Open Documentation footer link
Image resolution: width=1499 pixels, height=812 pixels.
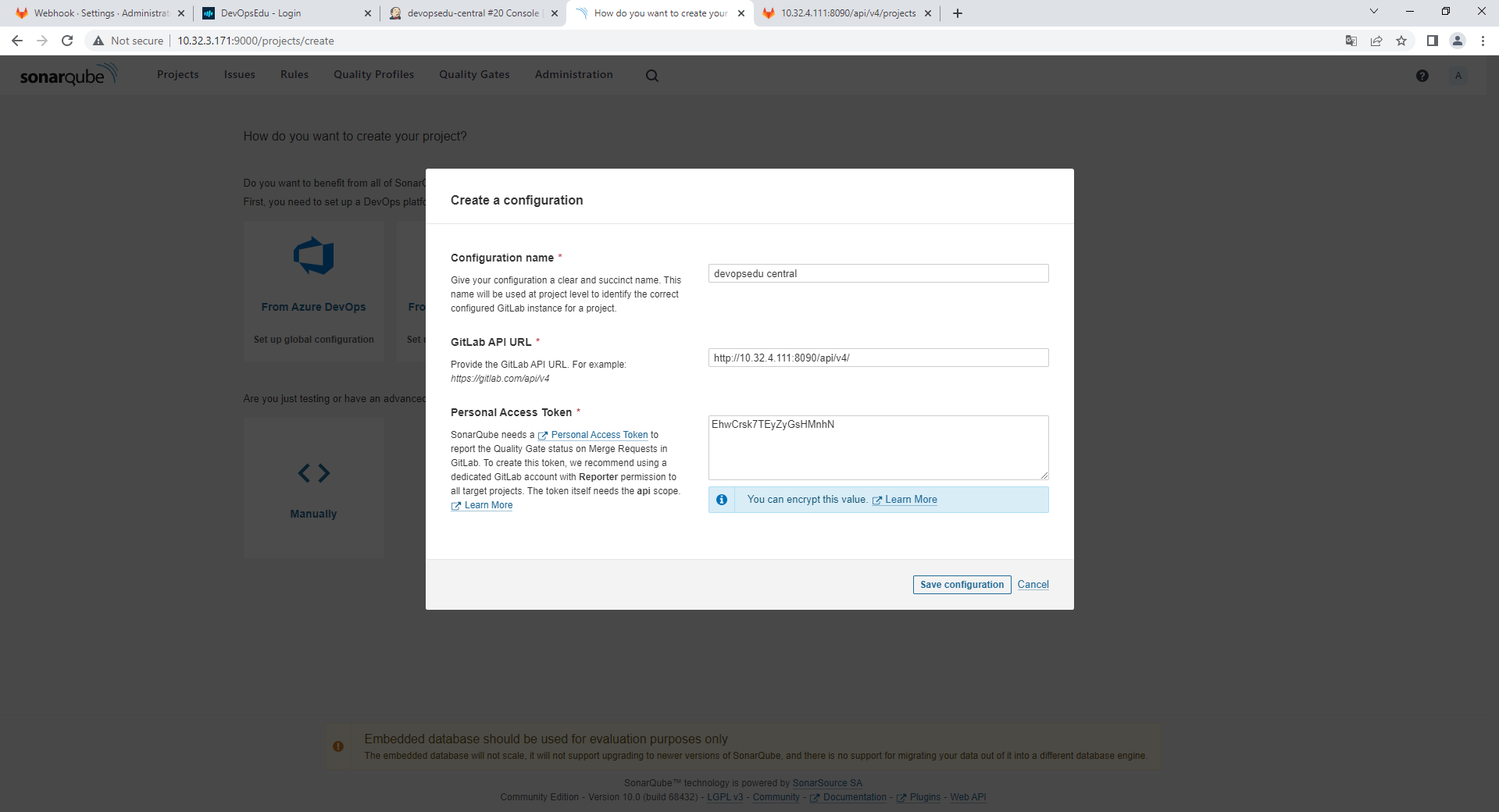(x=848, y=797)
